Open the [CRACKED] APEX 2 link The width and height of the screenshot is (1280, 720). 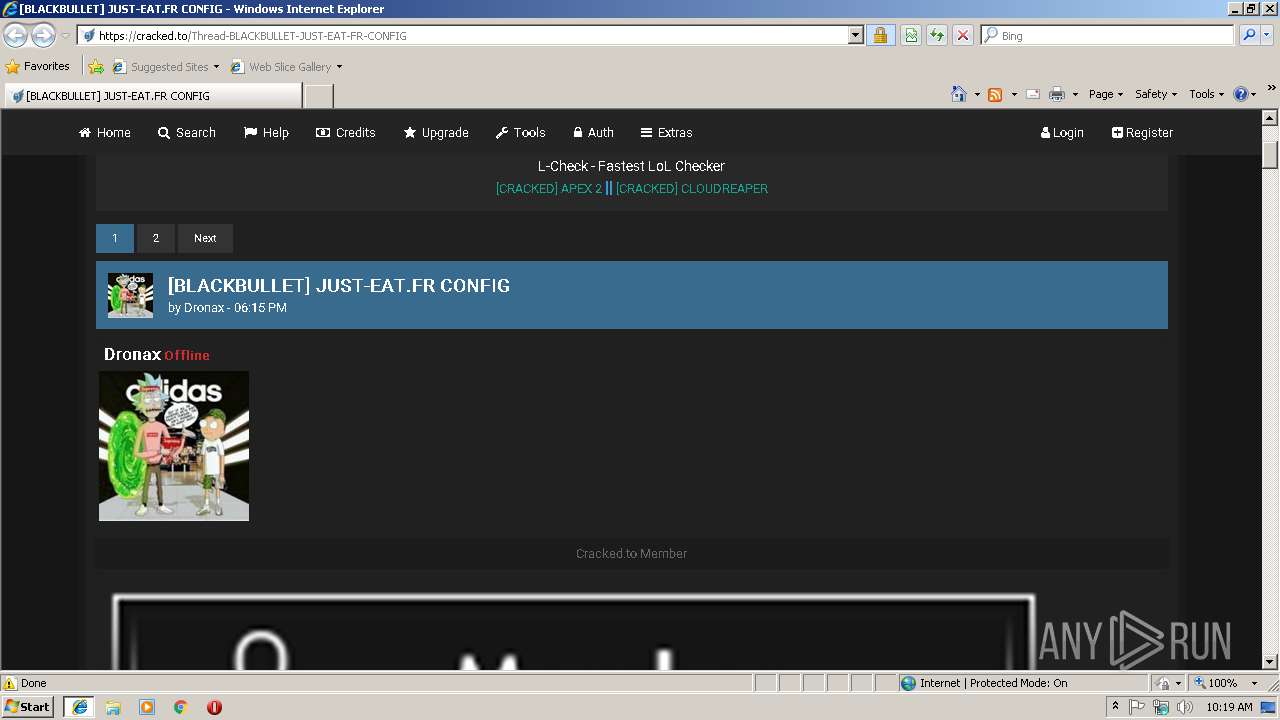click(549, 188)
